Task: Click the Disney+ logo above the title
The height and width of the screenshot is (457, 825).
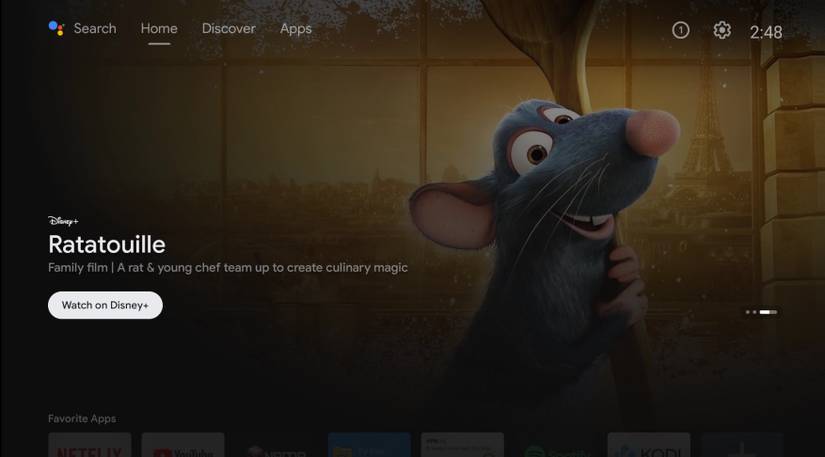Action: tap(63, 221)
